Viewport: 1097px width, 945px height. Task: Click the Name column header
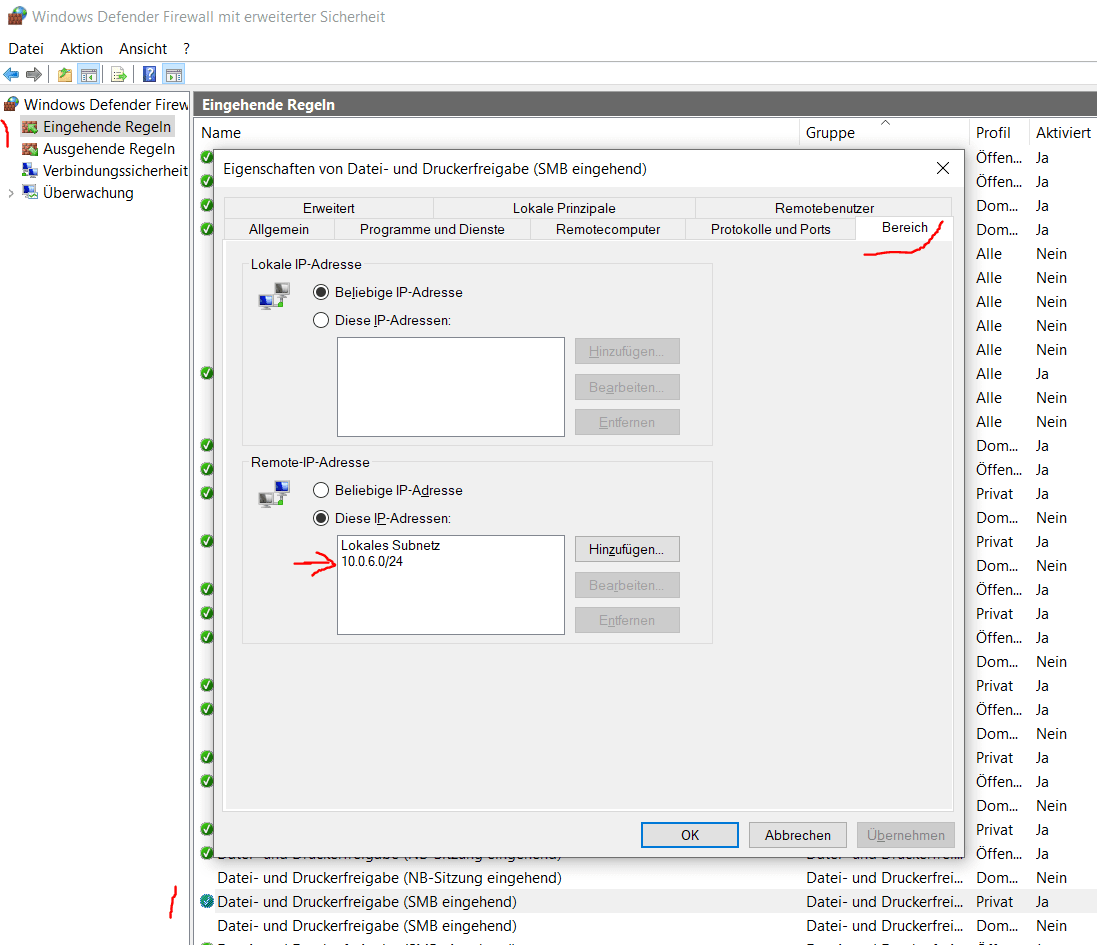[x=497, y=133]
